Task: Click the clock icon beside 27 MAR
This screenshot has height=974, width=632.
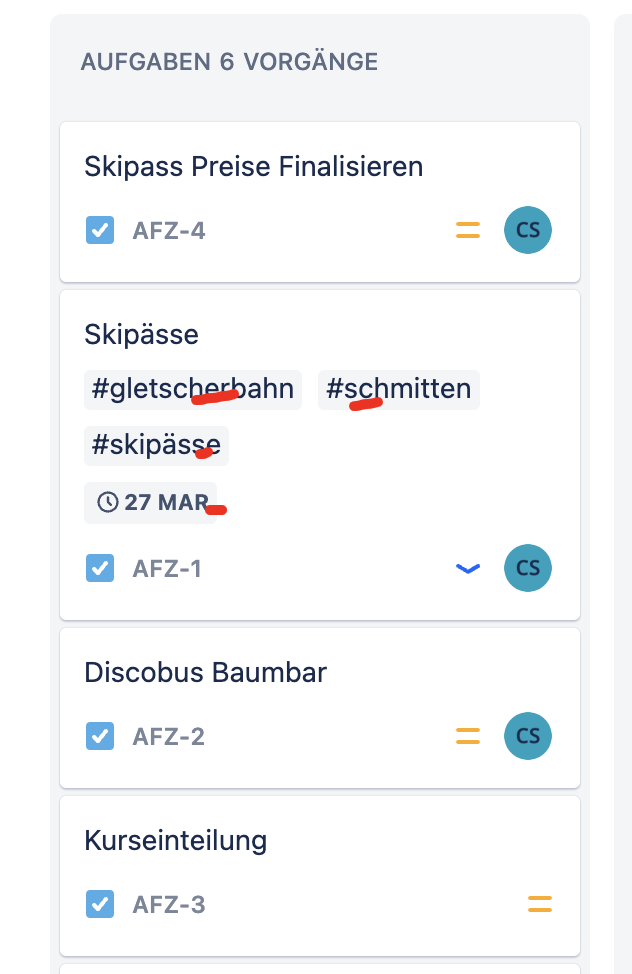Action: pos(108,502)
